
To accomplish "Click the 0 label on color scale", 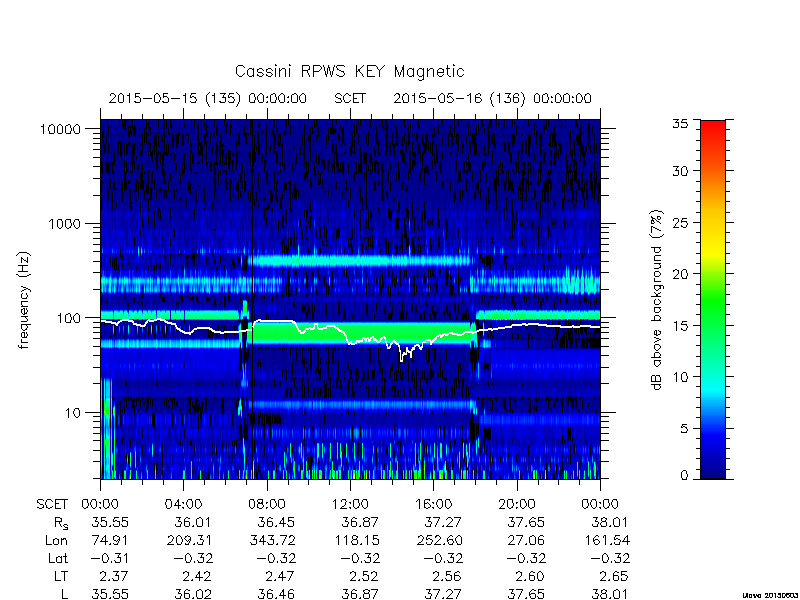I will (x=684, y=475).
